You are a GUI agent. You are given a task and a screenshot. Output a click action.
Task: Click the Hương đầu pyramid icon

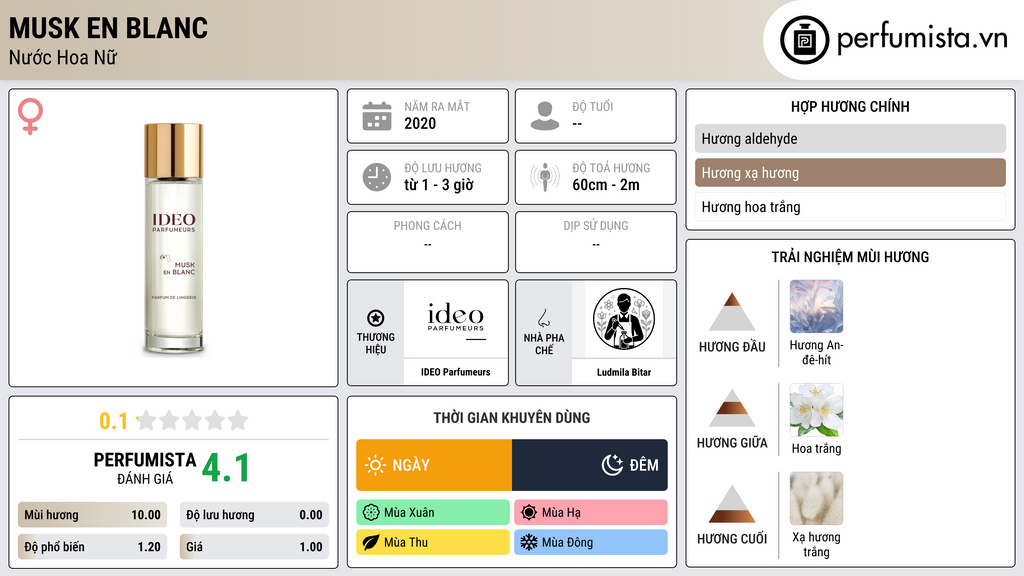tap(732, 312)
